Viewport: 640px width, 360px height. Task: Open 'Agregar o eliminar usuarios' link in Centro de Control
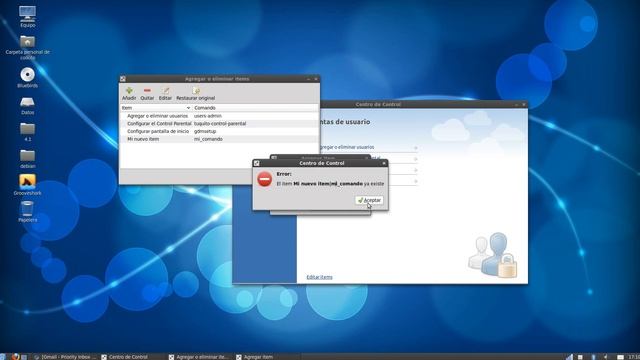click(x=347, y=147)
